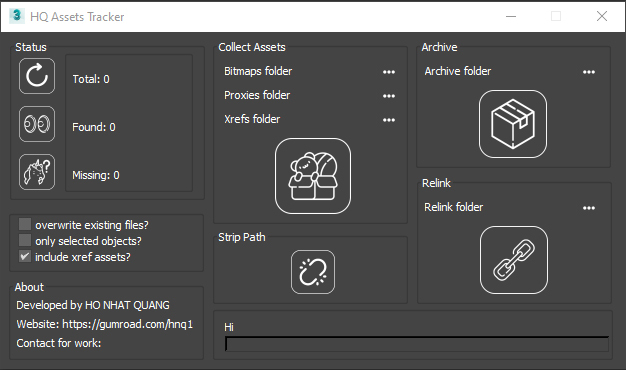The height and width of the screenshot is (370, 626).
Task: Click the eyes icon for found assets
Action: coord(37,124)
